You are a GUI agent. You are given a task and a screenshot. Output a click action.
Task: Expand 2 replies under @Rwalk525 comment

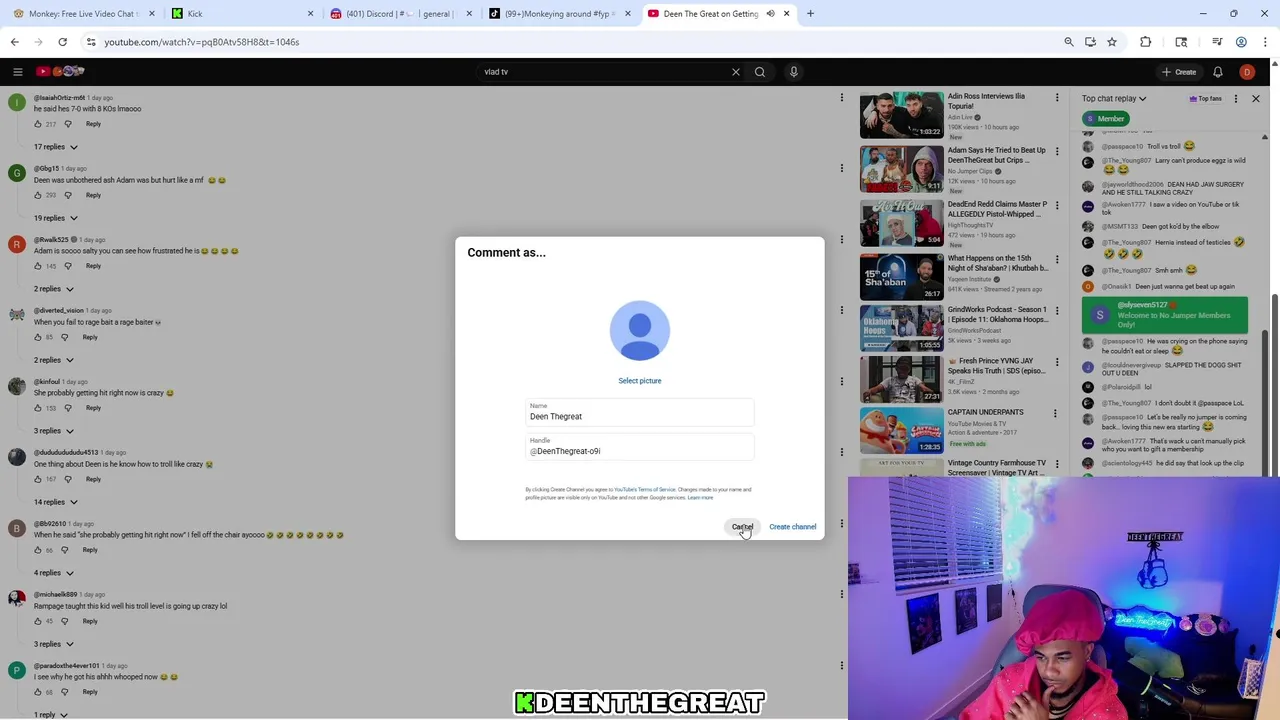coord(53,289)
